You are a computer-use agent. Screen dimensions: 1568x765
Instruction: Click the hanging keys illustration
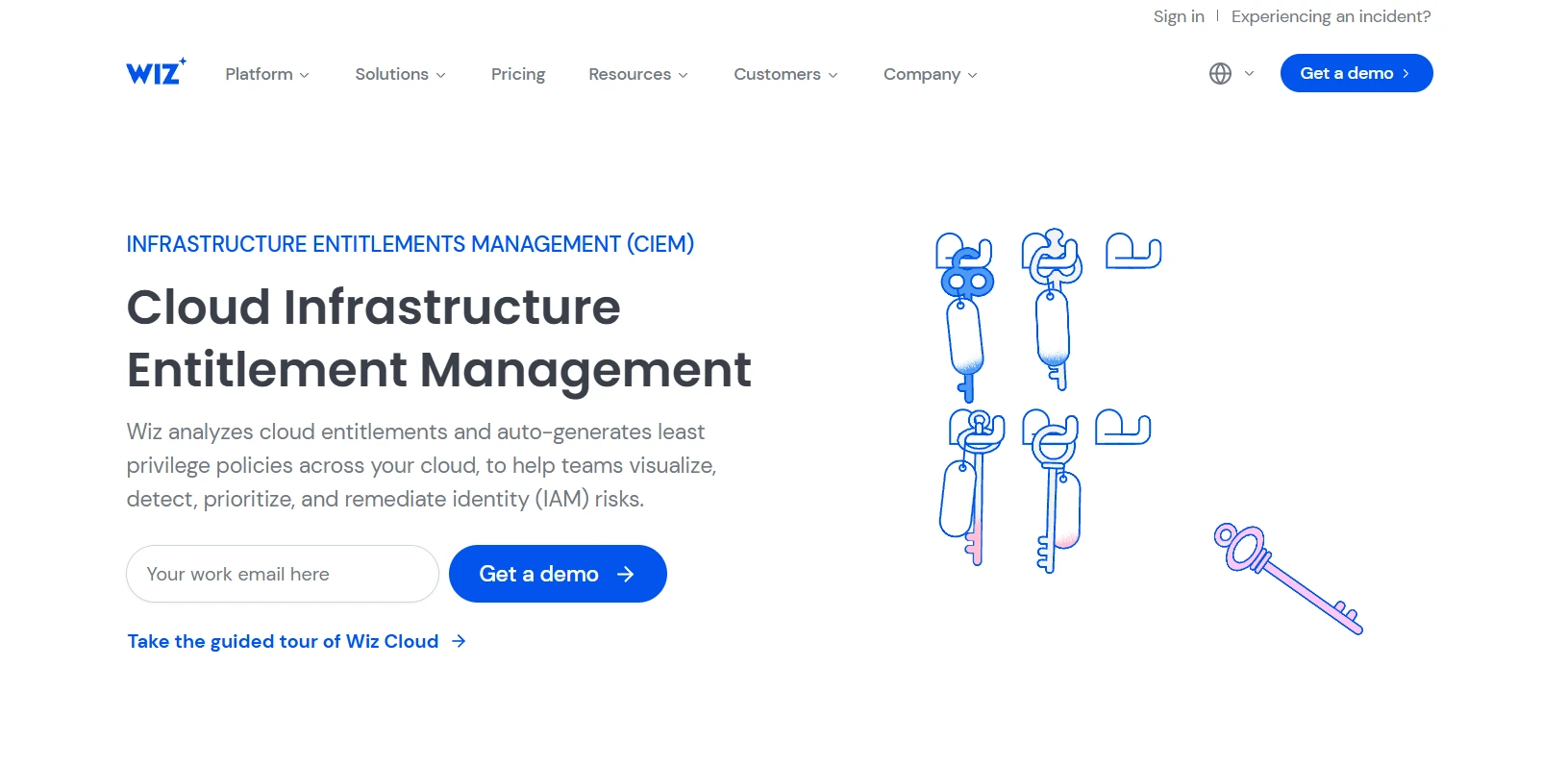pos(1048,401)
